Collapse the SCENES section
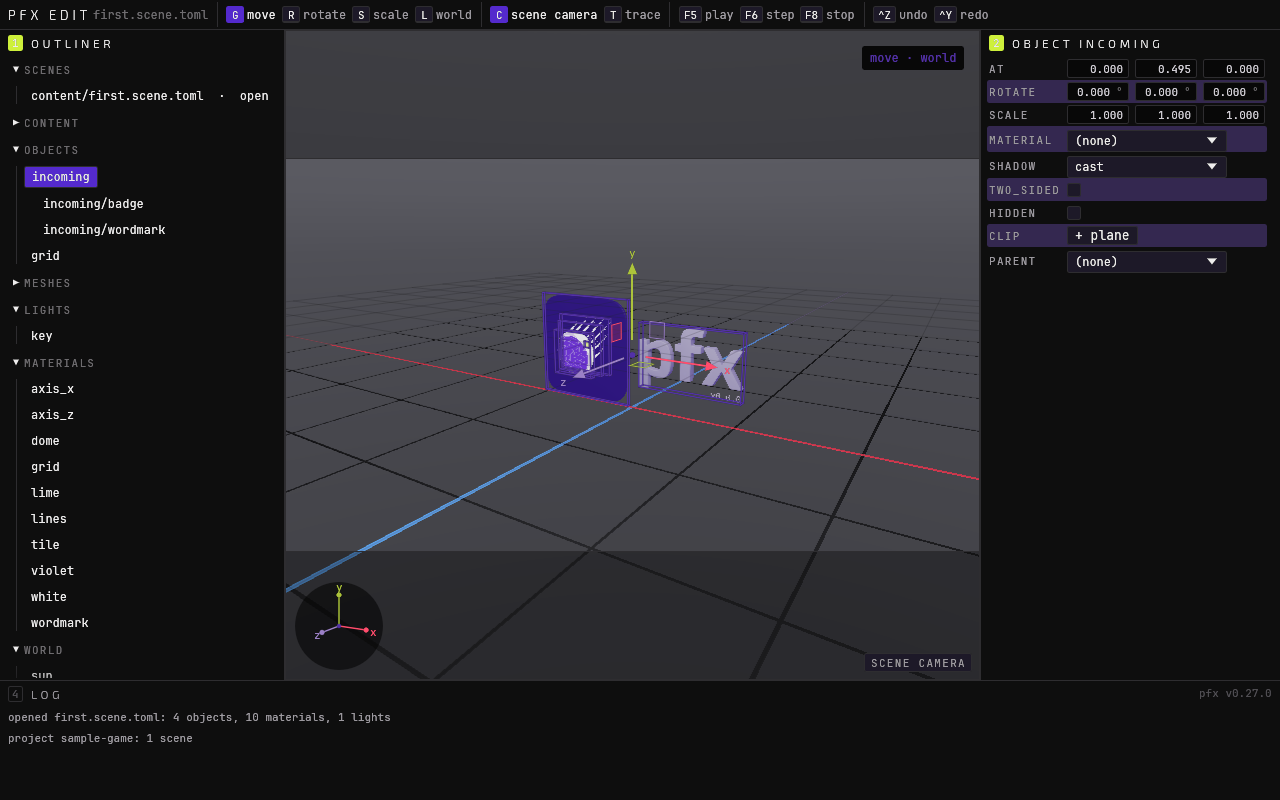1280x800 pixels. click(x=16, y=70)
